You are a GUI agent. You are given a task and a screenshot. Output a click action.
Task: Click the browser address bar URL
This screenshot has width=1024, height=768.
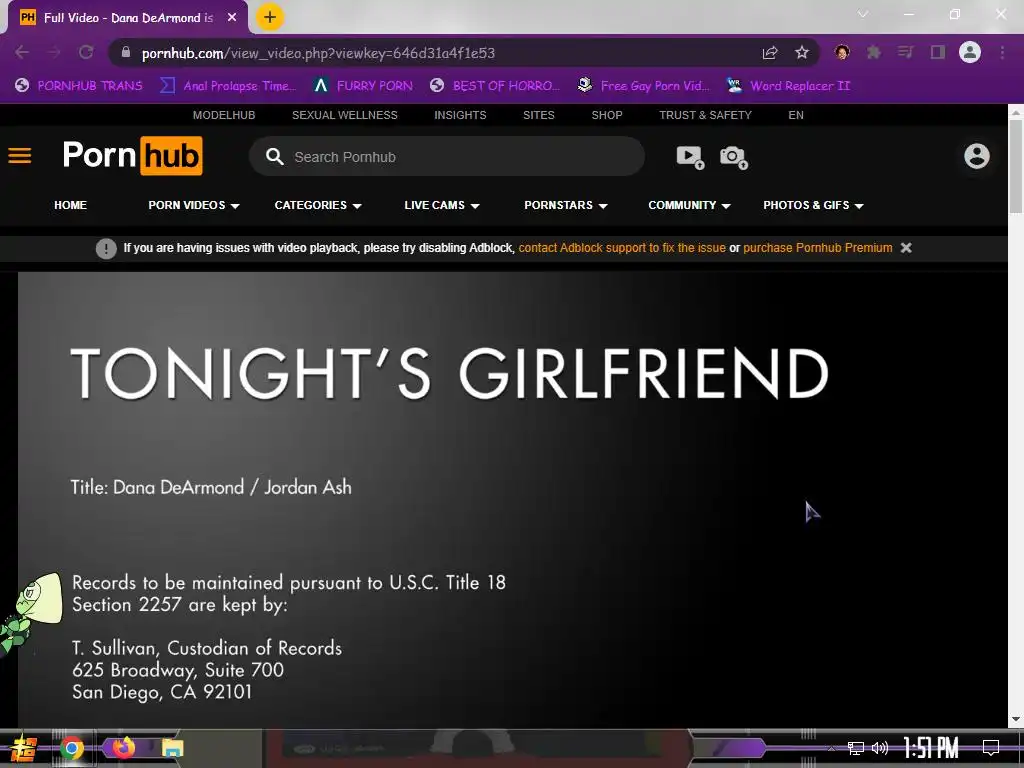tap(318, 53)
